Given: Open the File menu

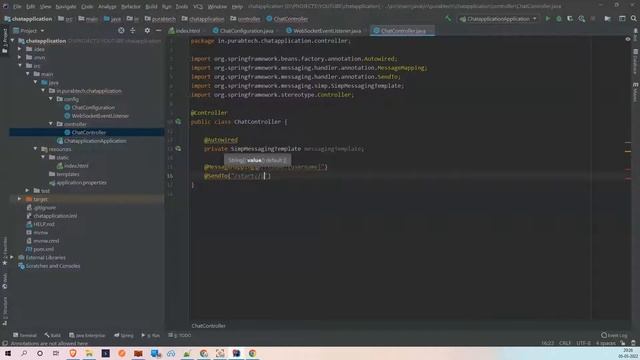Looking at the screenshot, I should (17, 7).
